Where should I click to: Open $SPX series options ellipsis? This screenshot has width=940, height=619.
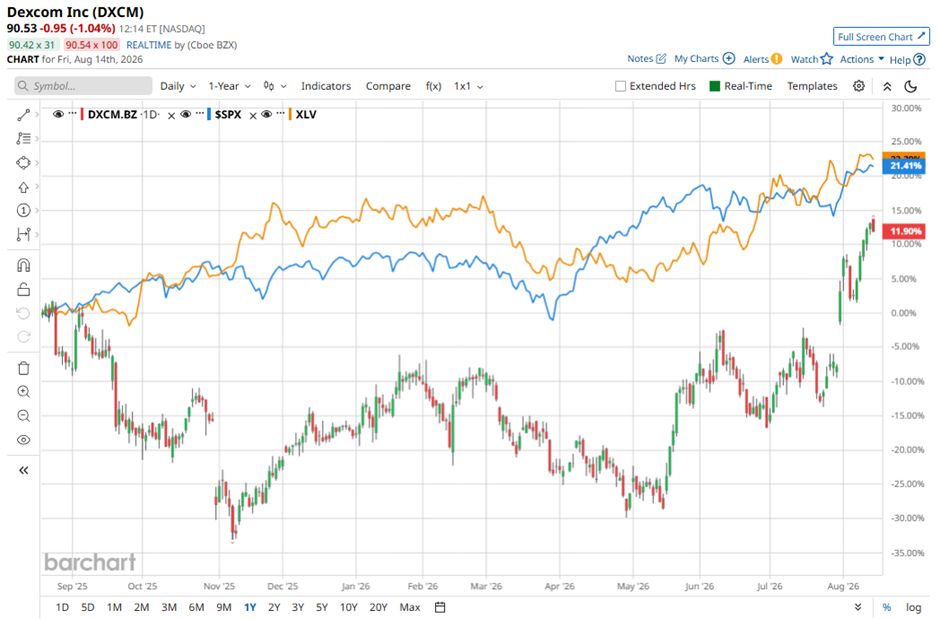(200, 114)
